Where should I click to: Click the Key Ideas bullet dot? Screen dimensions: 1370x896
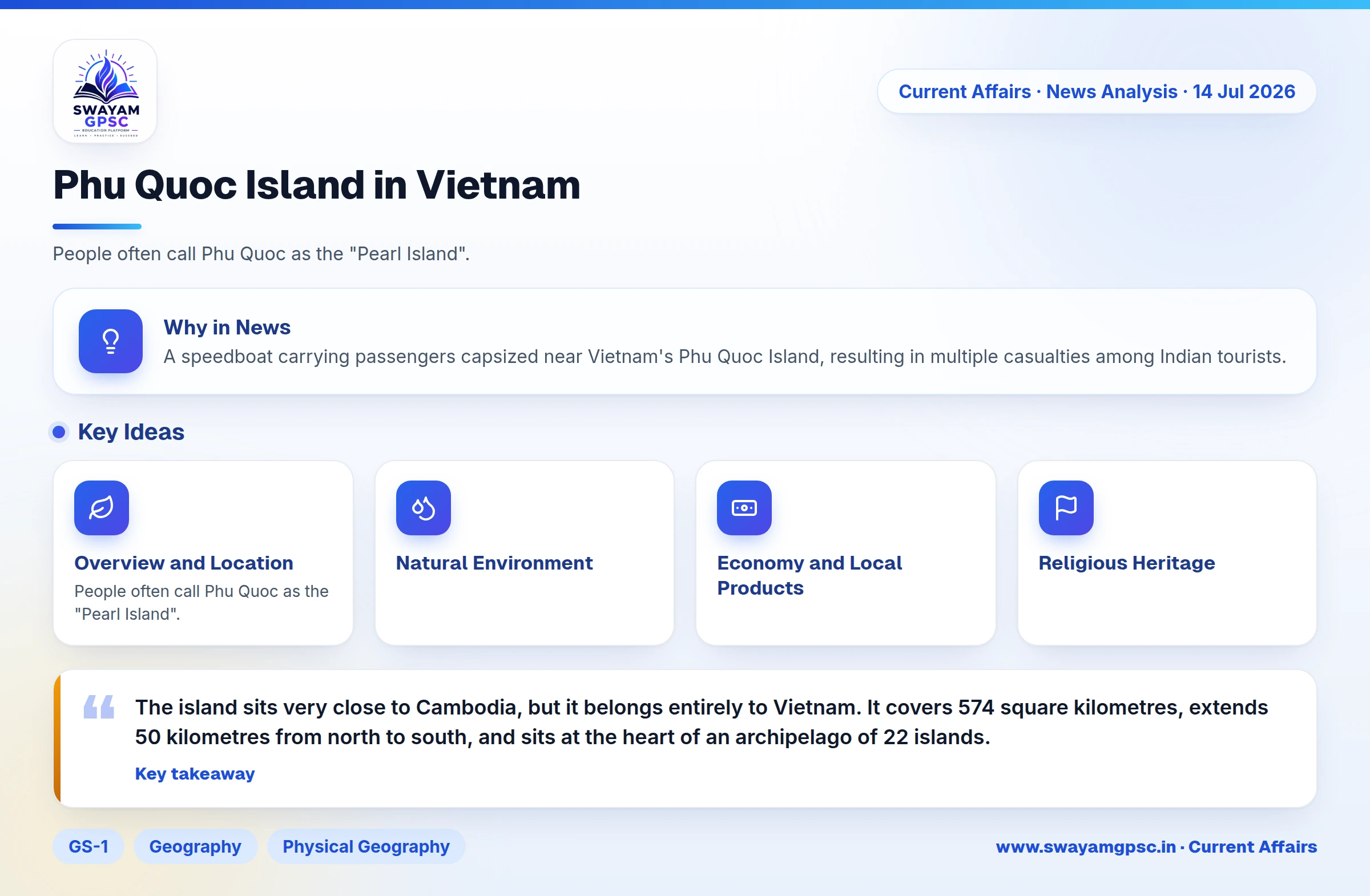click(59, 431)
